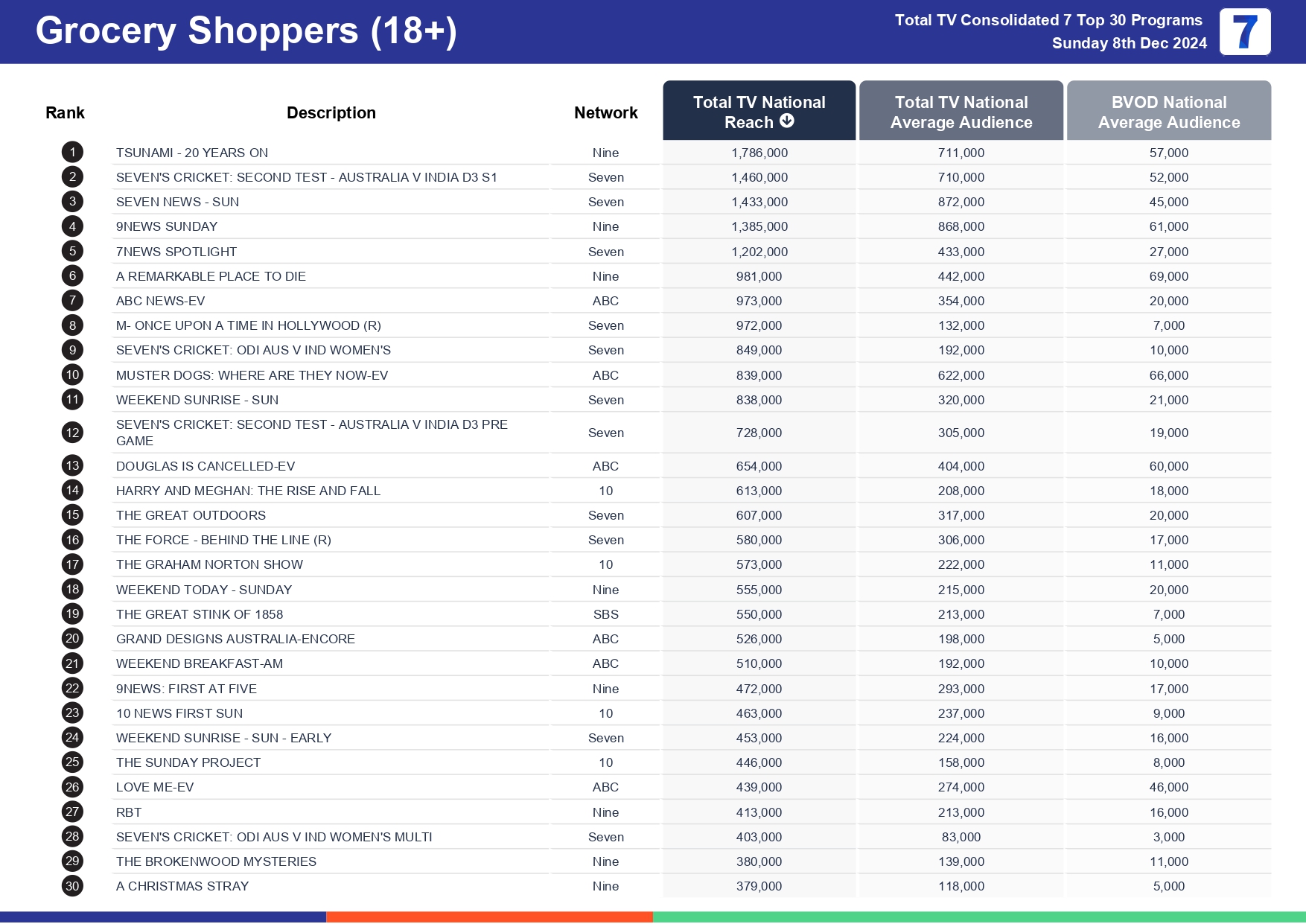1306x924 pixels.
Task: Click the rank 30 circle badge
Action: (72, 886)
